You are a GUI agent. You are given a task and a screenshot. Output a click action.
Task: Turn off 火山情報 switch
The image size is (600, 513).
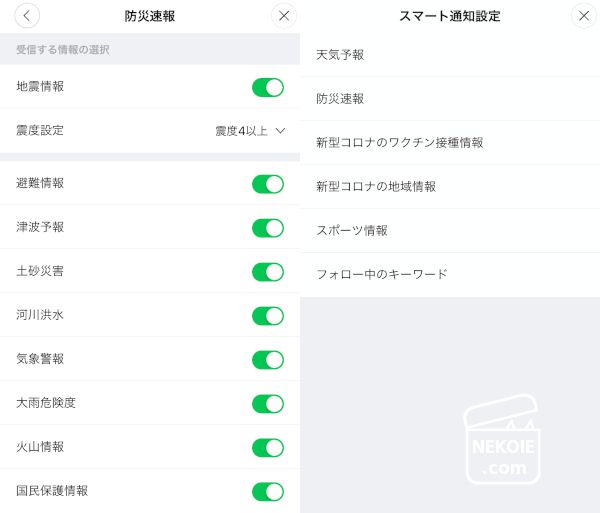(268, 448)
